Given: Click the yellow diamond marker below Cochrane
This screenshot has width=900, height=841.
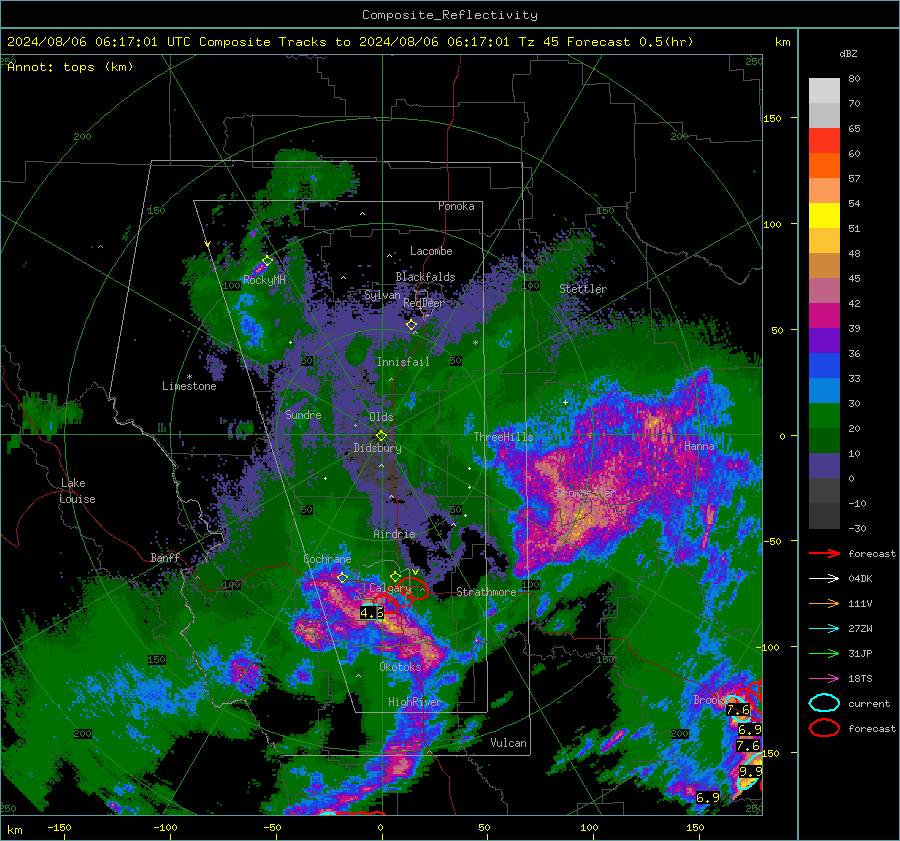Looking at the screenshot, I should [343, 578].
